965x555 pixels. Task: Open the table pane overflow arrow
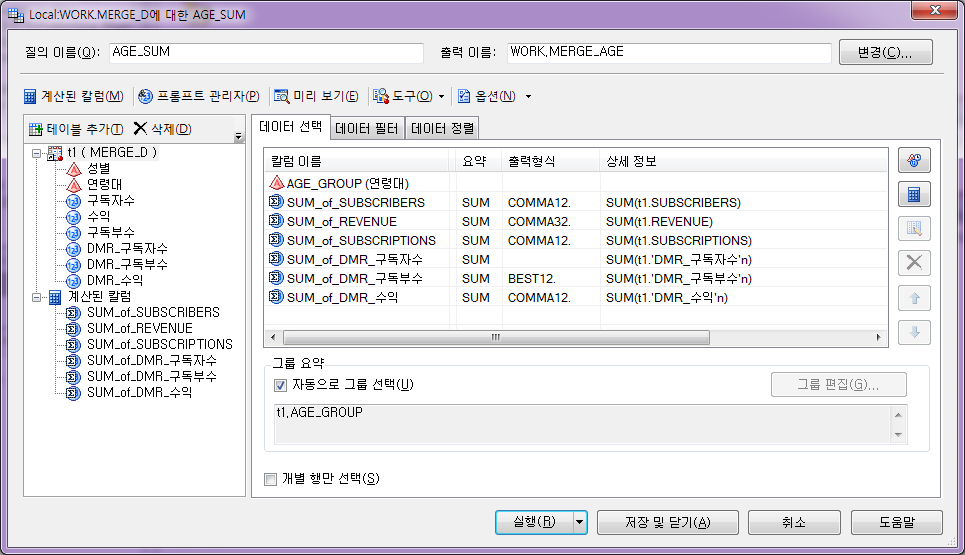tap(238, 137)
